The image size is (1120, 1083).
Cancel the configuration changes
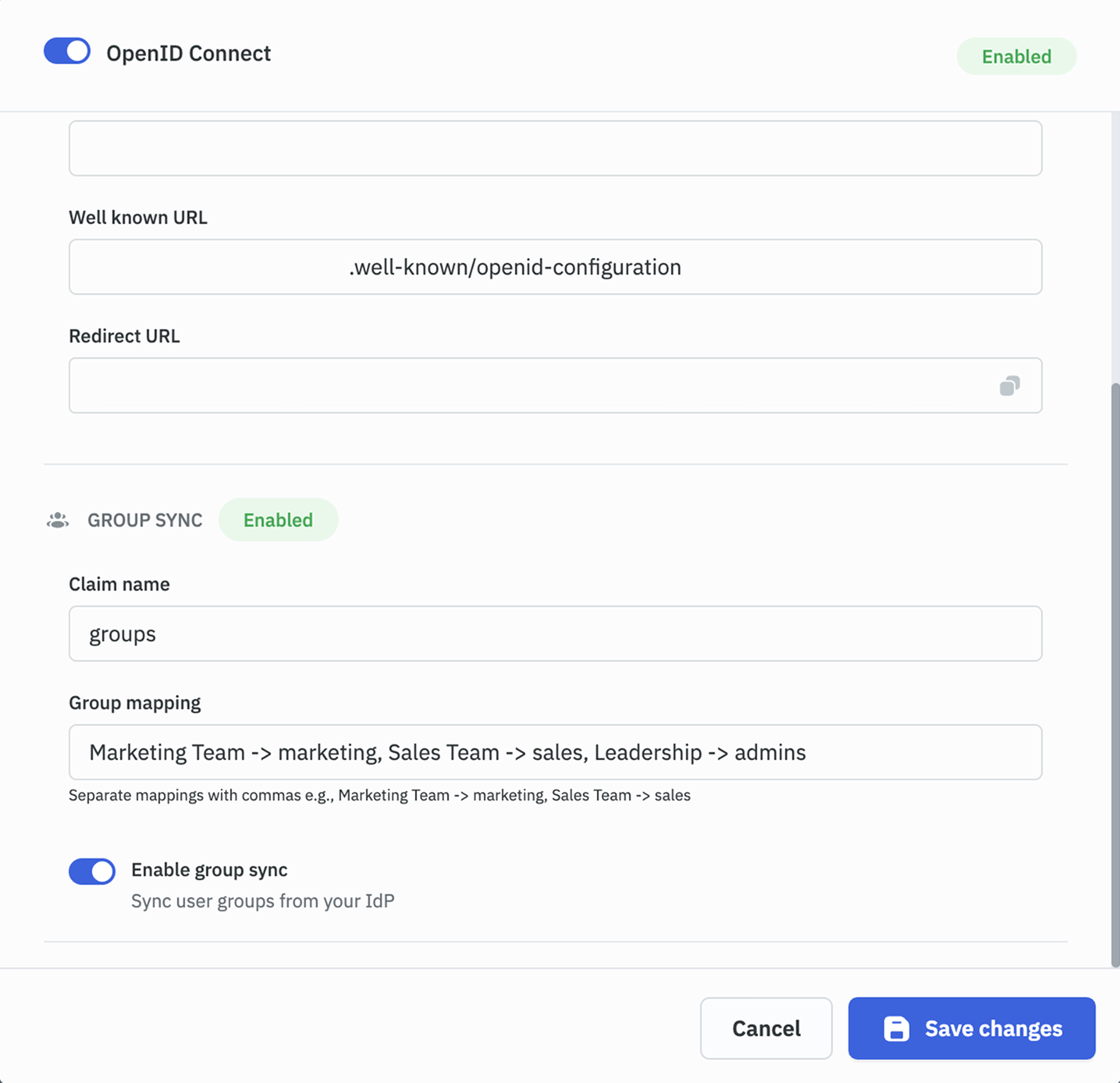click(765, 1028)
